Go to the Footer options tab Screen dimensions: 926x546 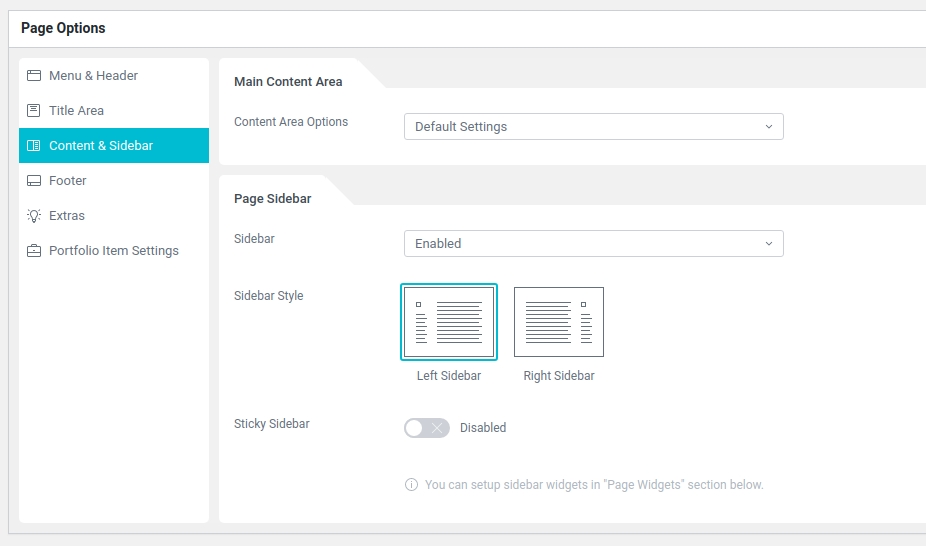tap(68, 181)
